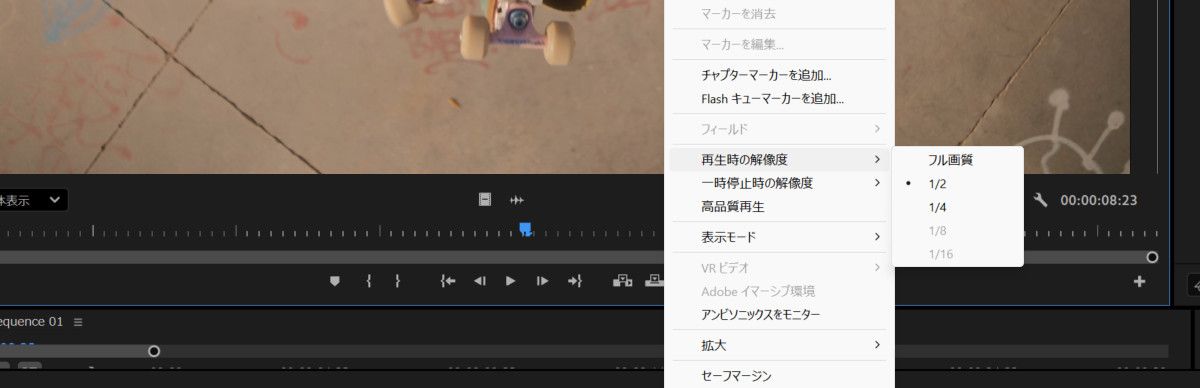
Task: Click the timecode 00:00:08:23
Action: (1099, 200)
